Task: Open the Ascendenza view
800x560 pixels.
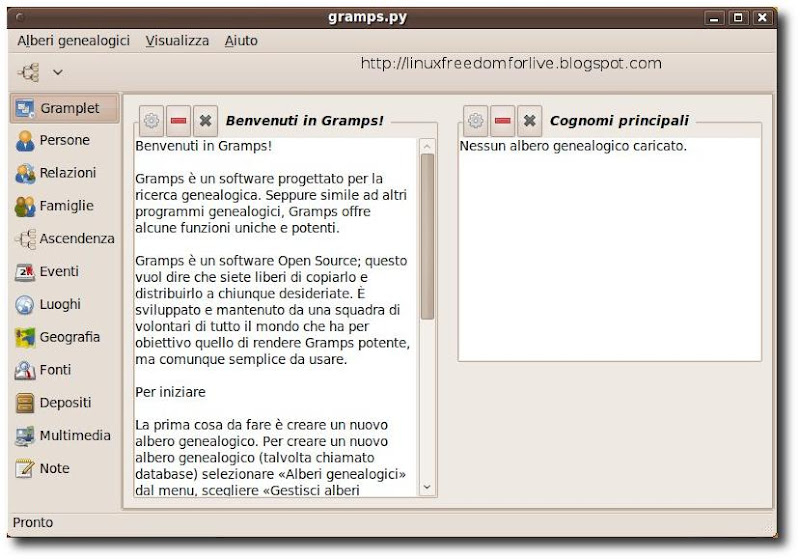Action: point(64,239)
